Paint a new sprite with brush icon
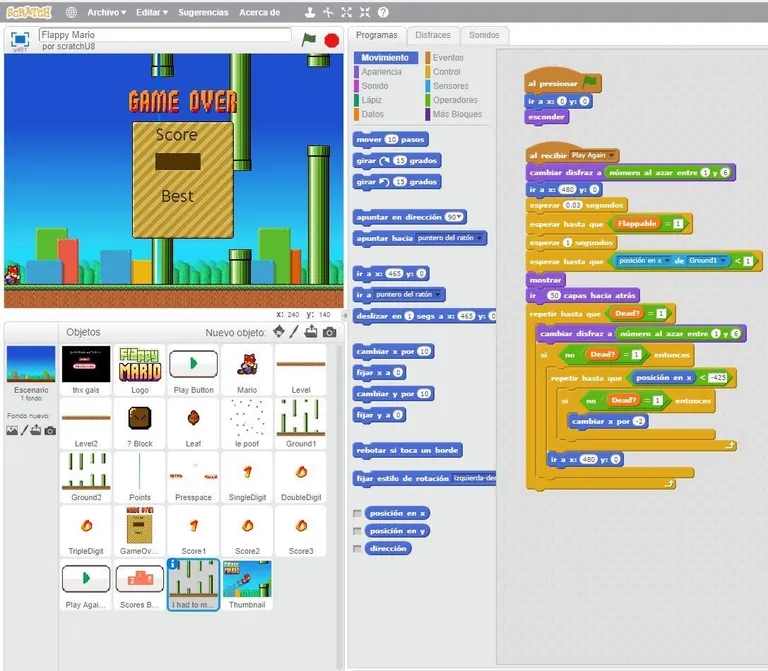 tap(294, 332)
